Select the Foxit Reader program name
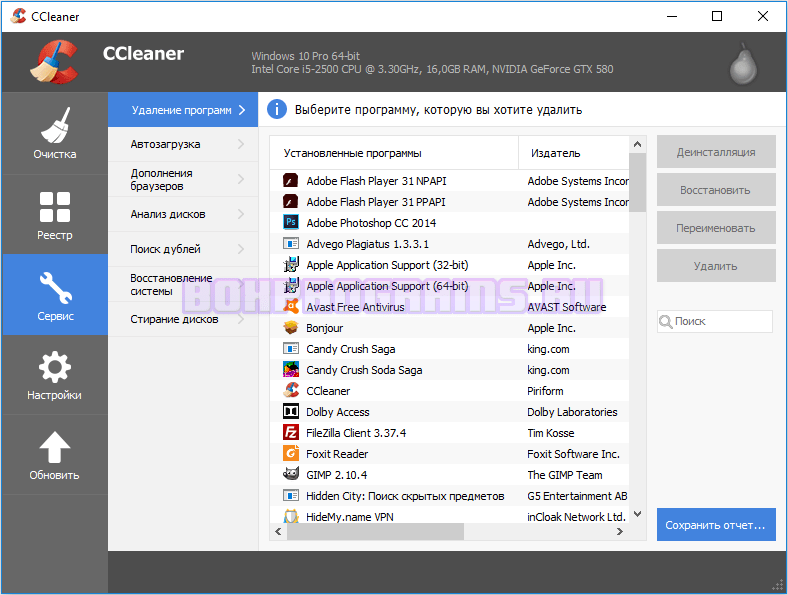 click(x=337, y=454)
